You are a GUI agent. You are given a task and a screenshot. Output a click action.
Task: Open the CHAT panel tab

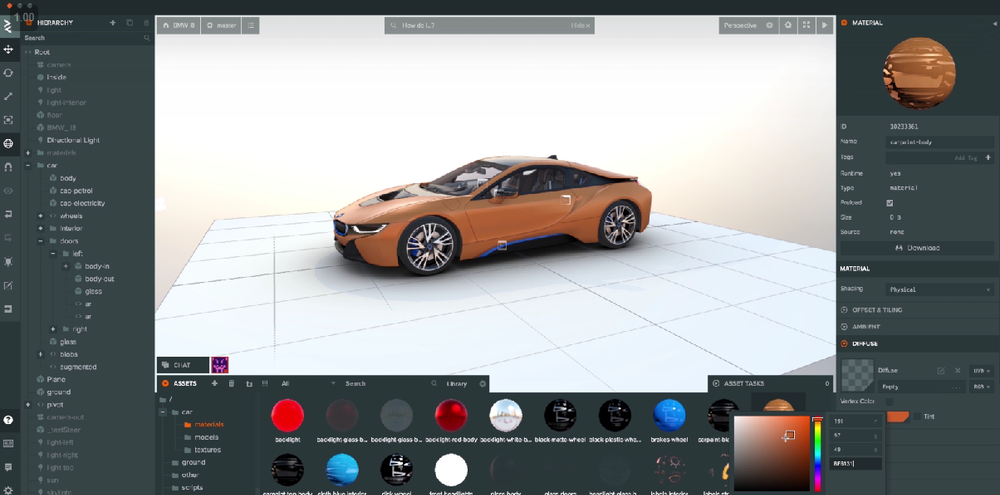click(x=182, y=365)
